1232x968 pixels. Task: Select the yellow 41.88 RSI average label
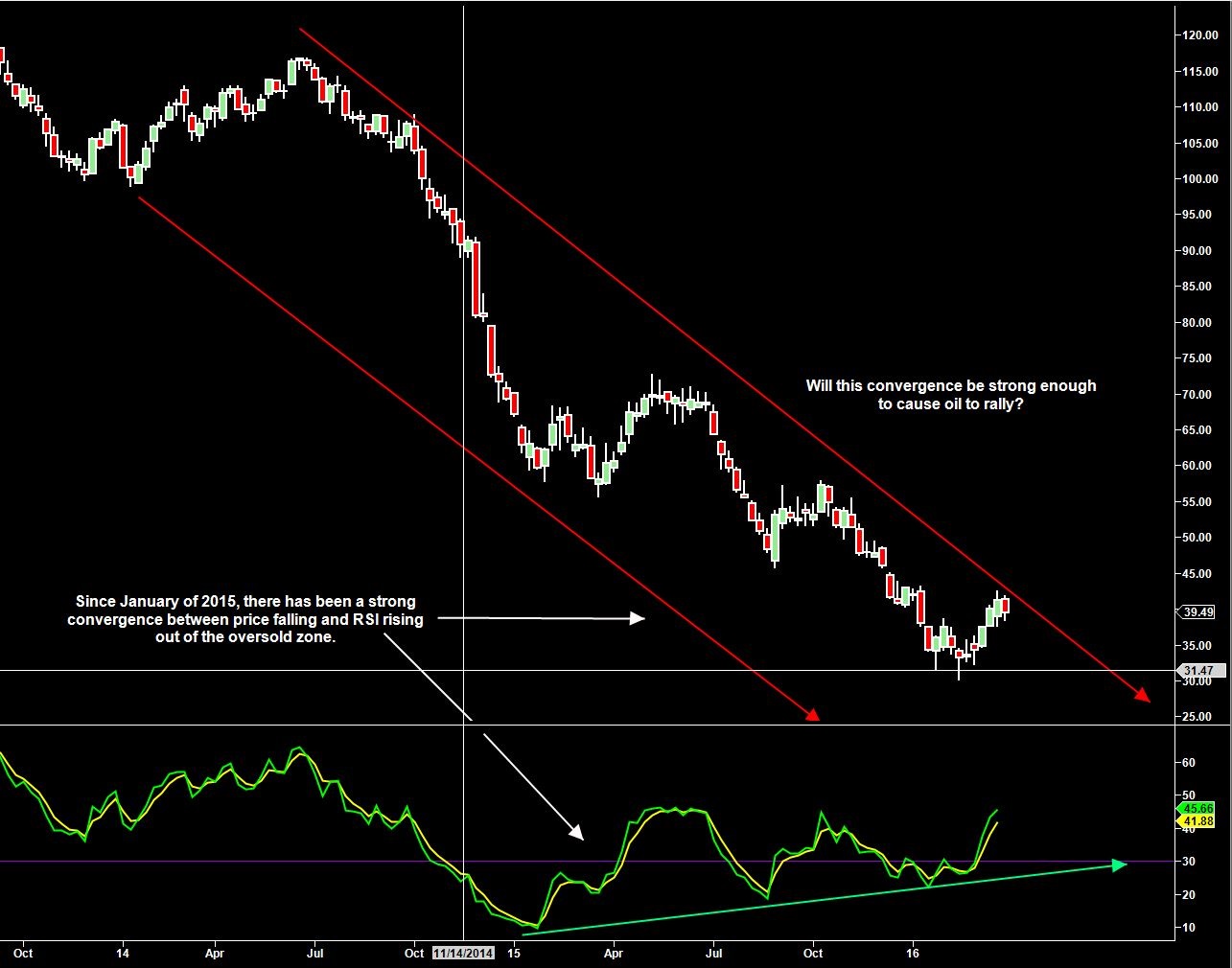1197,821
